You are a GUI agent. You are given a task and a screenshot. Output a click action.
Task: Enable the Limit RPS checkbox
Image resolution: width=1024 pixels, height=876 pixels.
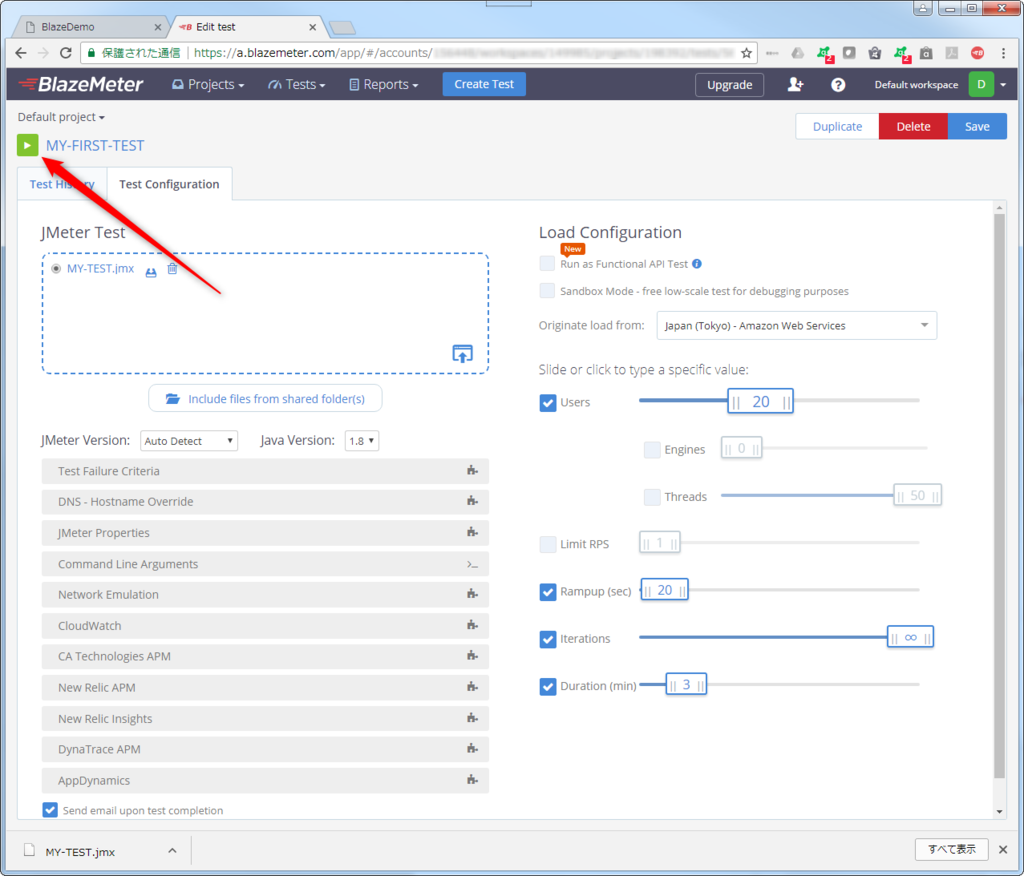(x=548, y=543)
